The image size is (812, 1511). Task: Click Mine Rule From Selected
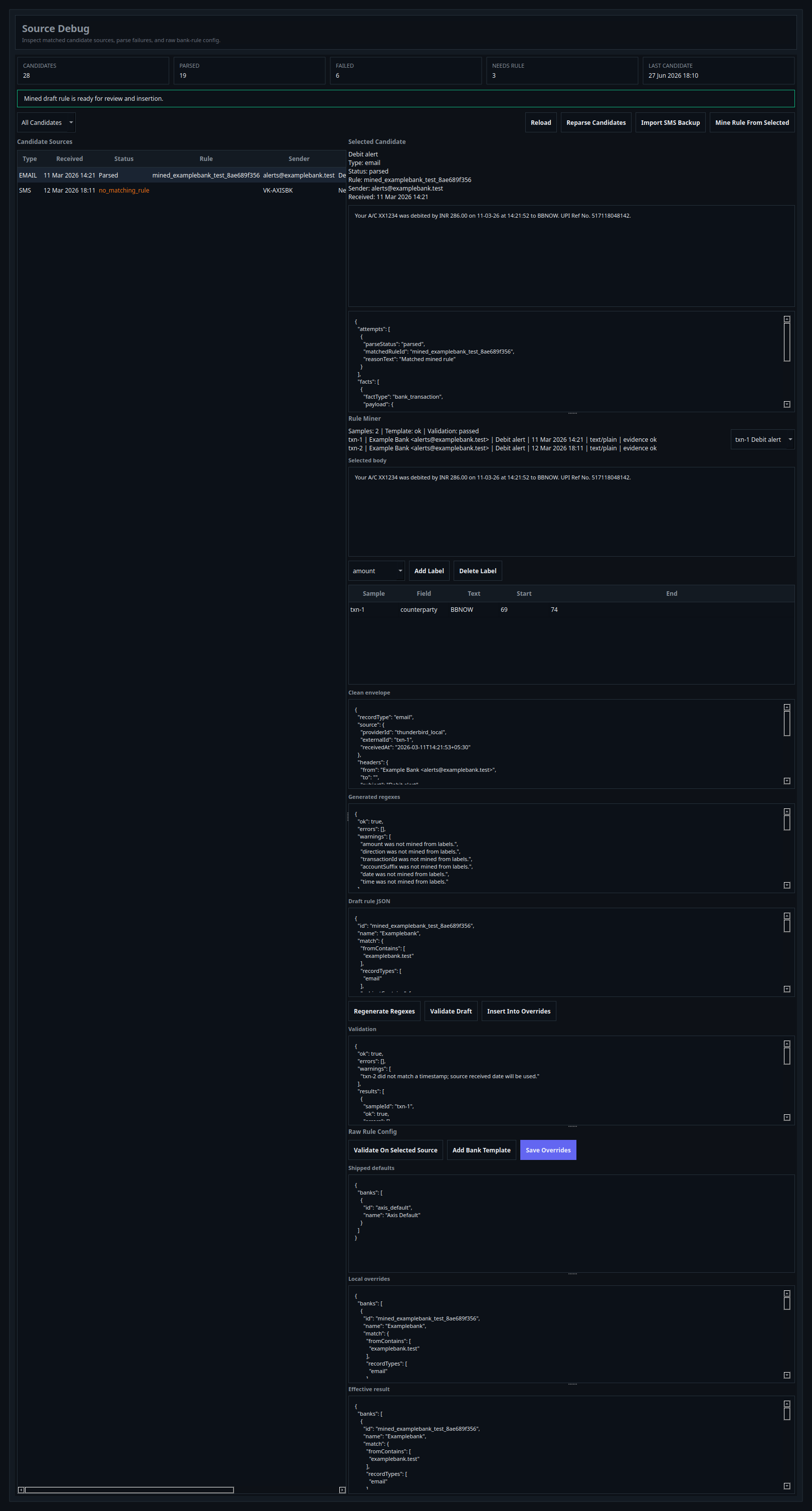tap(752, 122)
